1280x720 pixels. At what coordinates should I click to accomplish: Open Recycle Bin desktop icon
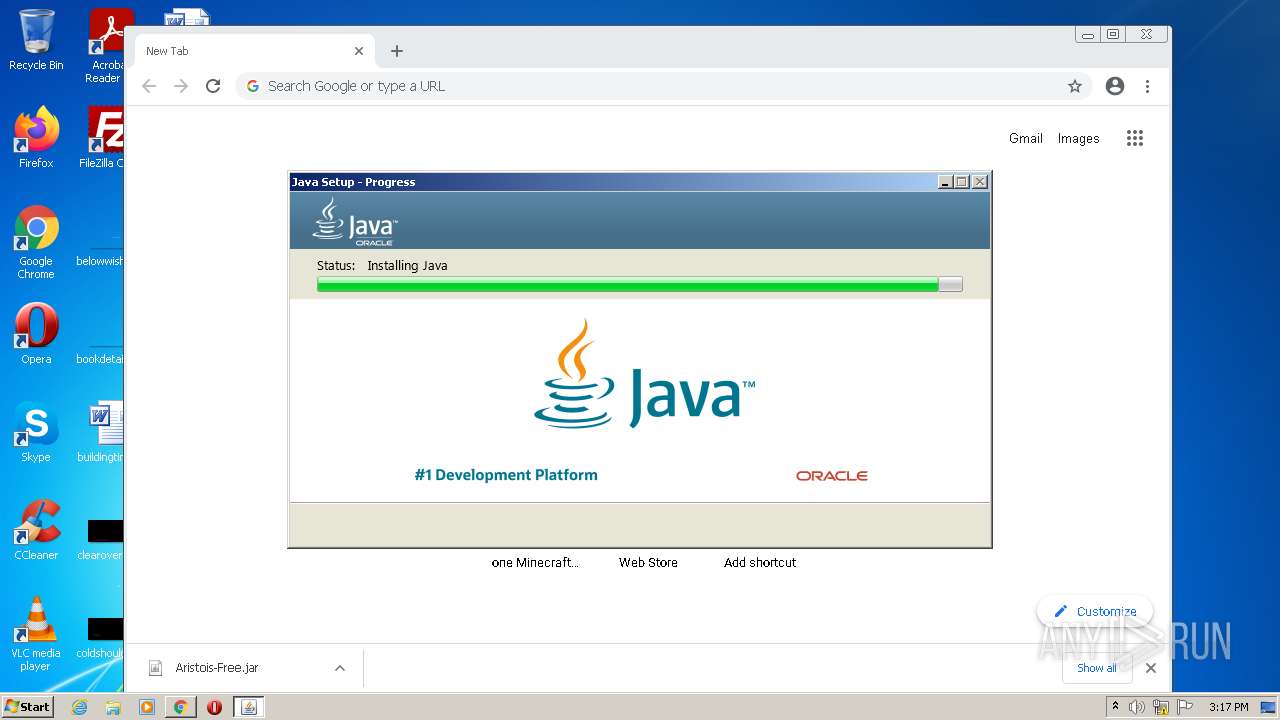[x=36, y=40]
